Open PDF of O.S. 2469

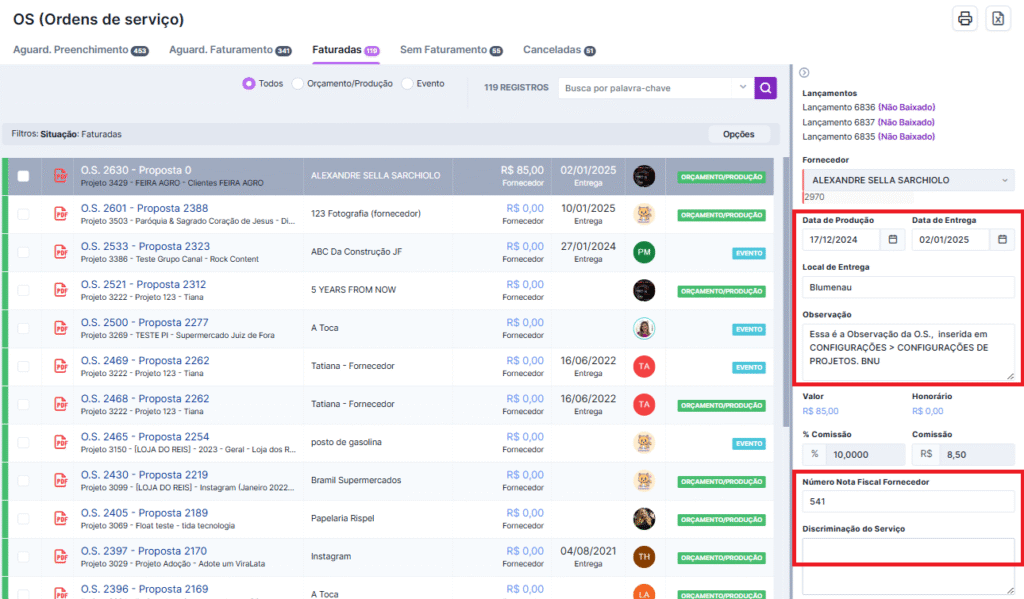(x=61, y=366)
